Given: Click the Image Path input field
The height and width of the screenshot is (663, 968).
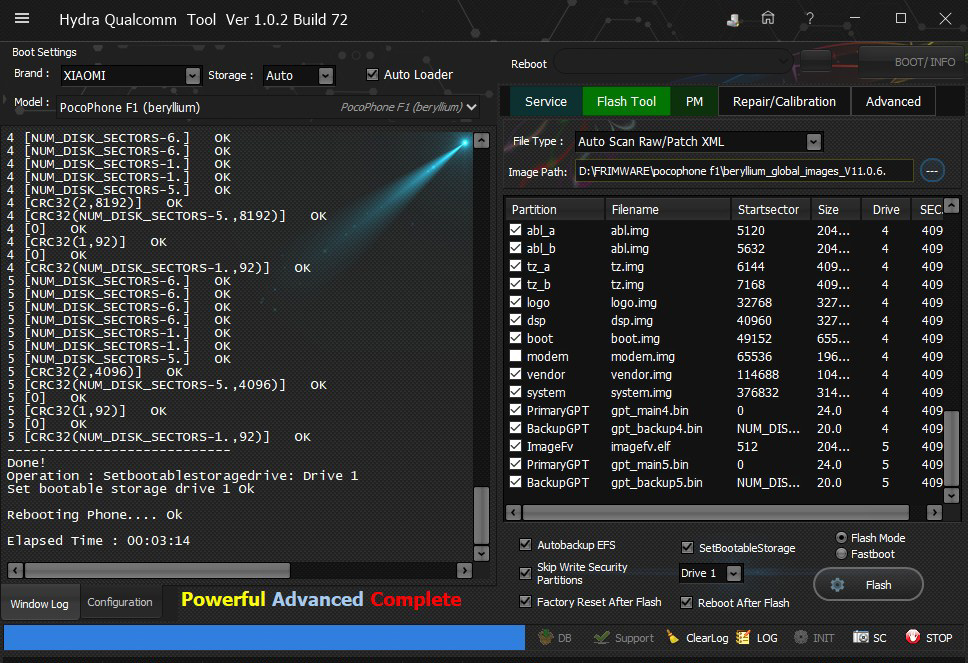Looking at the screenshot, I should [x=744, y=171].
